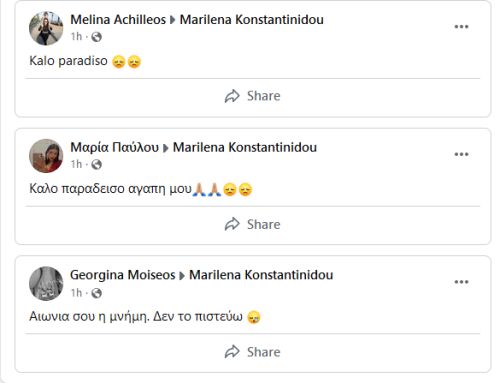Click public globe icon on Melina Achilleos post
The image size is (500, 383).
pyautogui.click(x=96, y=37)
